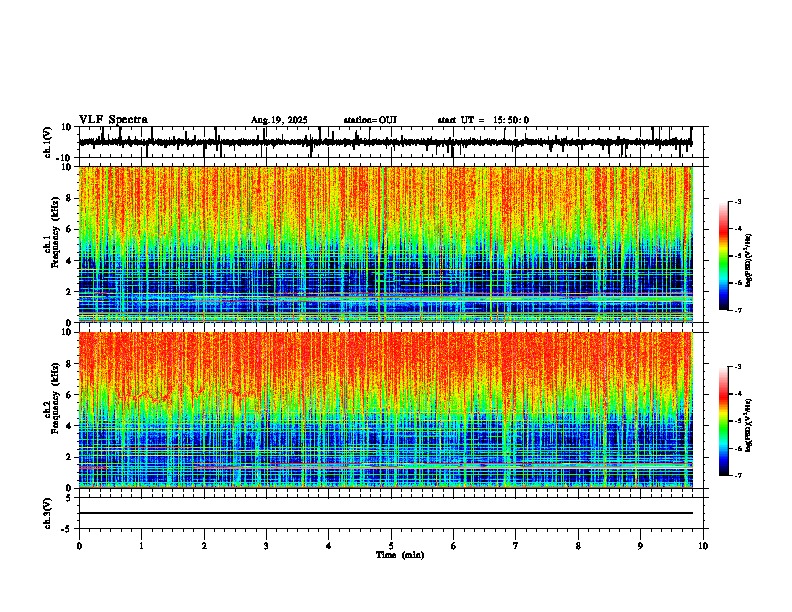Viewport: 792px width, 612px height.
Task: Select the "Time (min)" axis label
Action: tap(400, 555)
